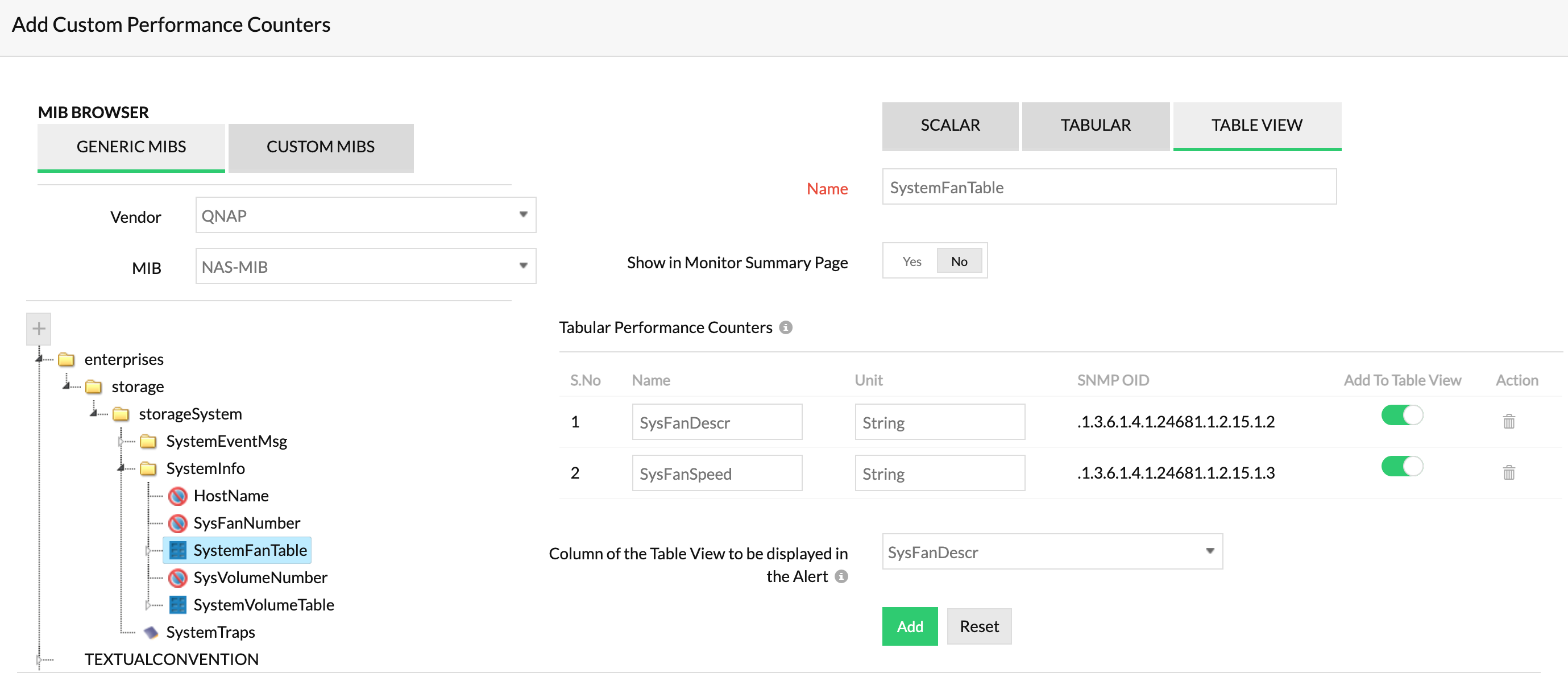Click the HostName node icon
The width and height of the screenshot is (1568, 673).
pos(177,495)
